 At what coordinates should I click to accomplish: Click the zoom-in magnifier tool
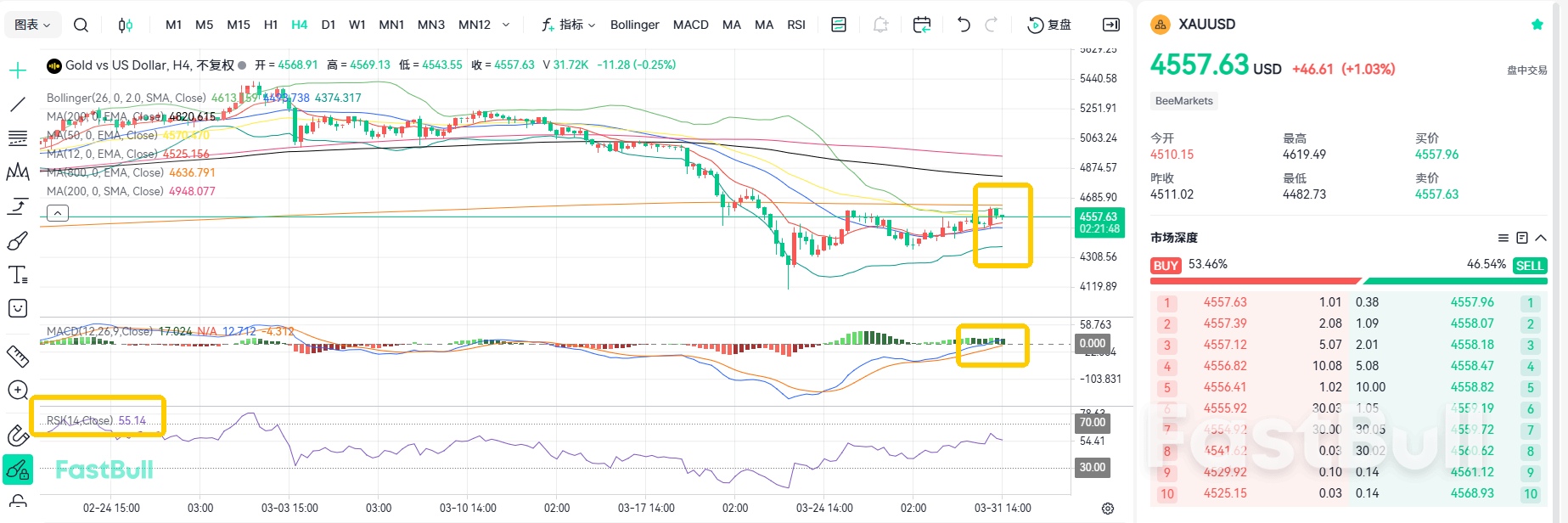(17, 391)
